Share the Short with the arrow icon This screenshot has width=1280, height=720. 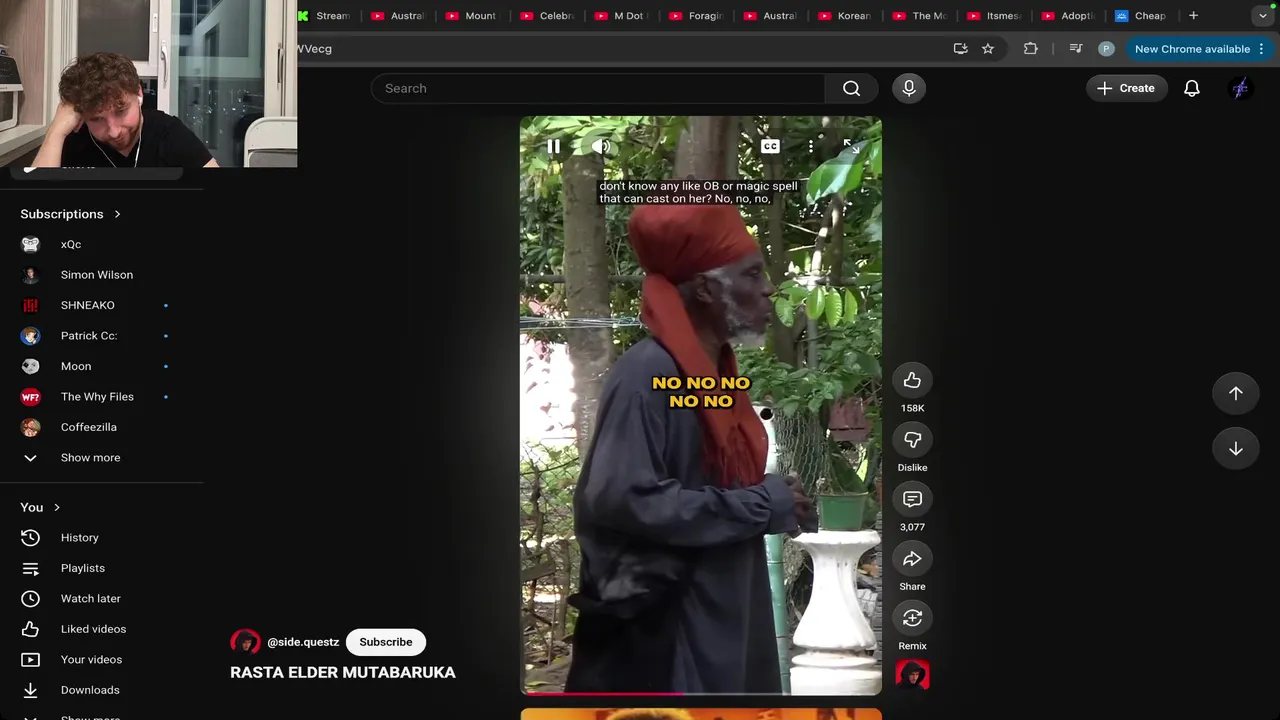coord(912,559)
